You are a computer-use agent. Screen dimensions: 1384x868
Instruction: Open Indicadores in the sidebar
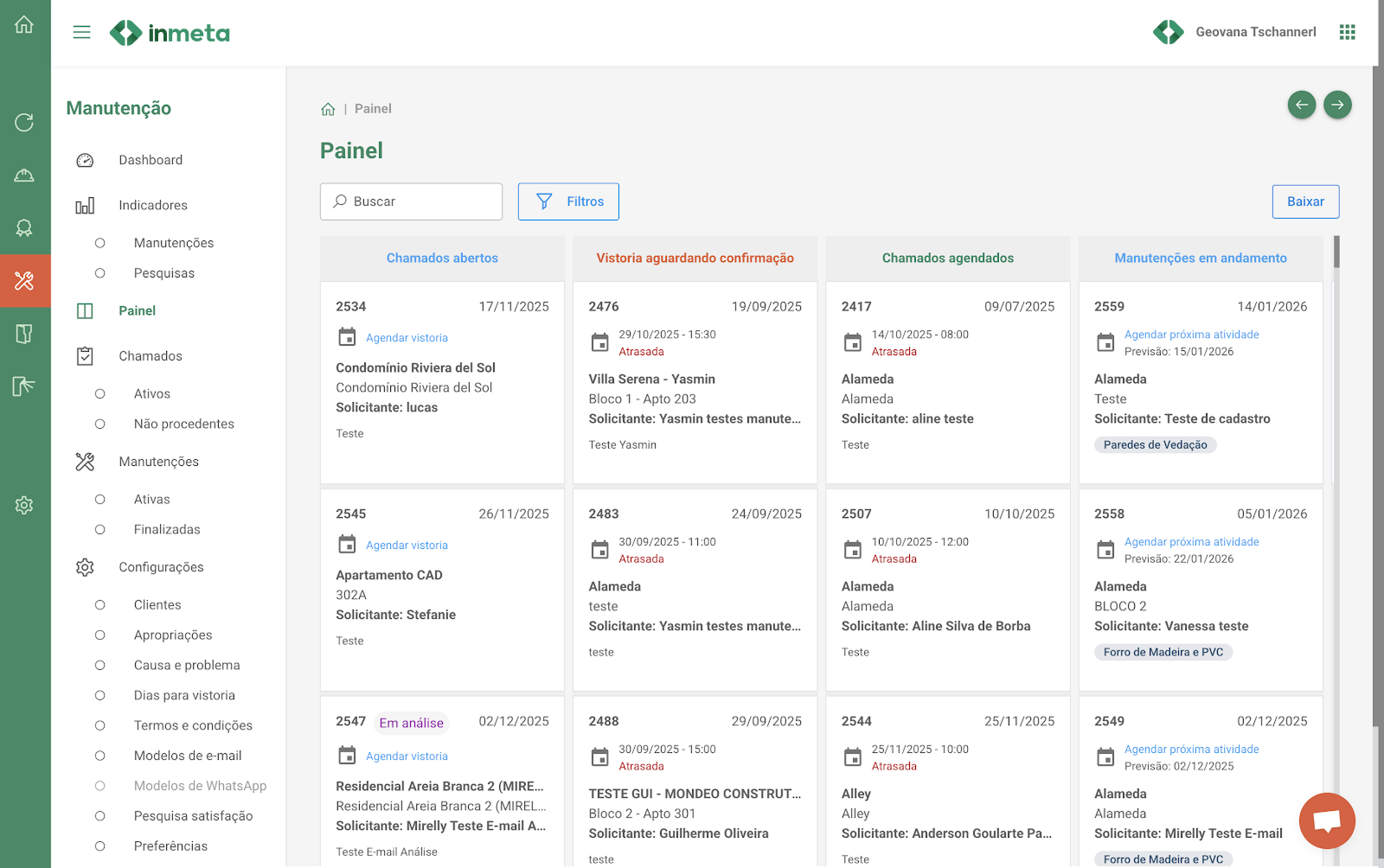click(153, 205)
